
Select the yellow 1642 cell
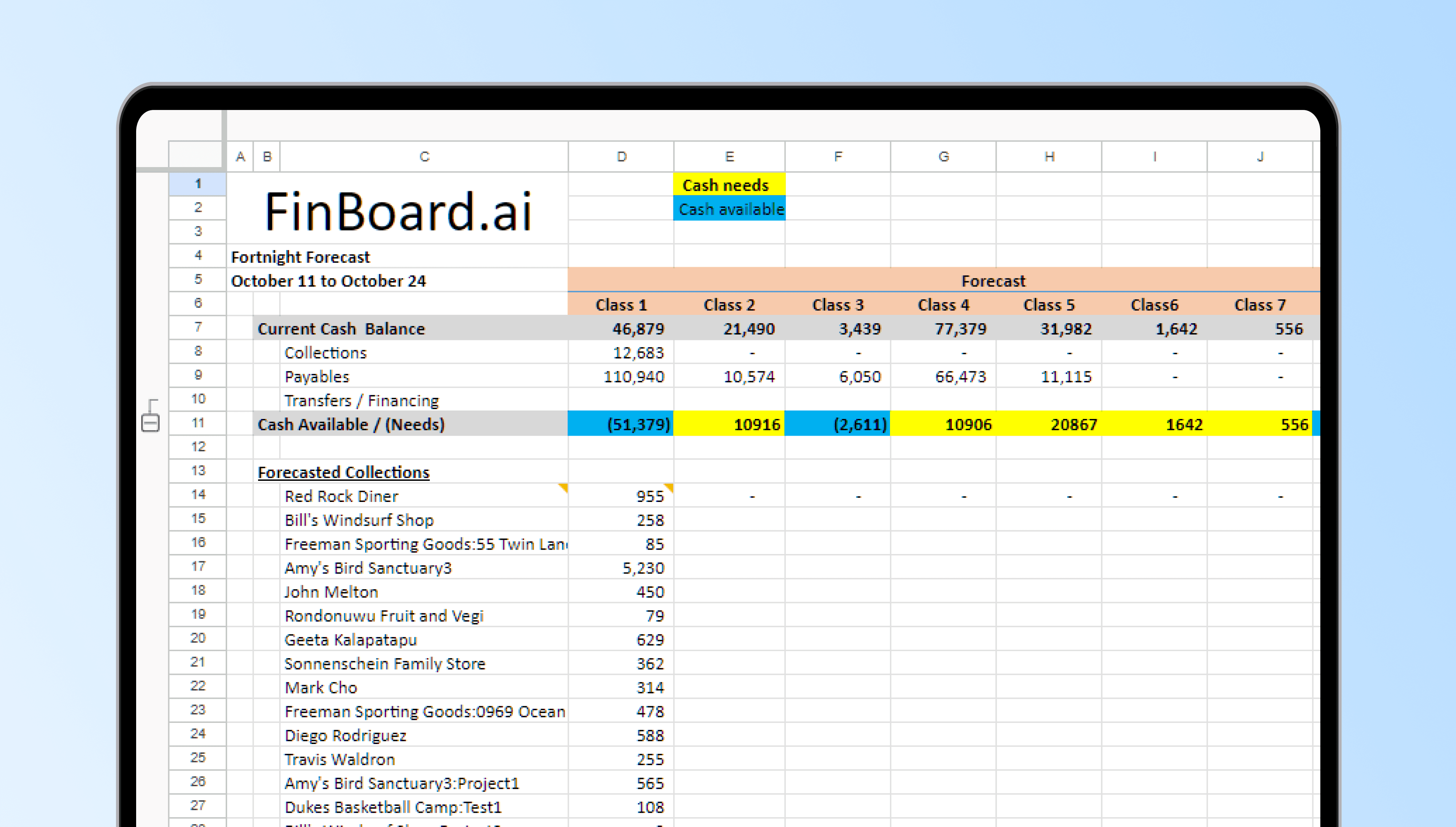click(1155, 424)
